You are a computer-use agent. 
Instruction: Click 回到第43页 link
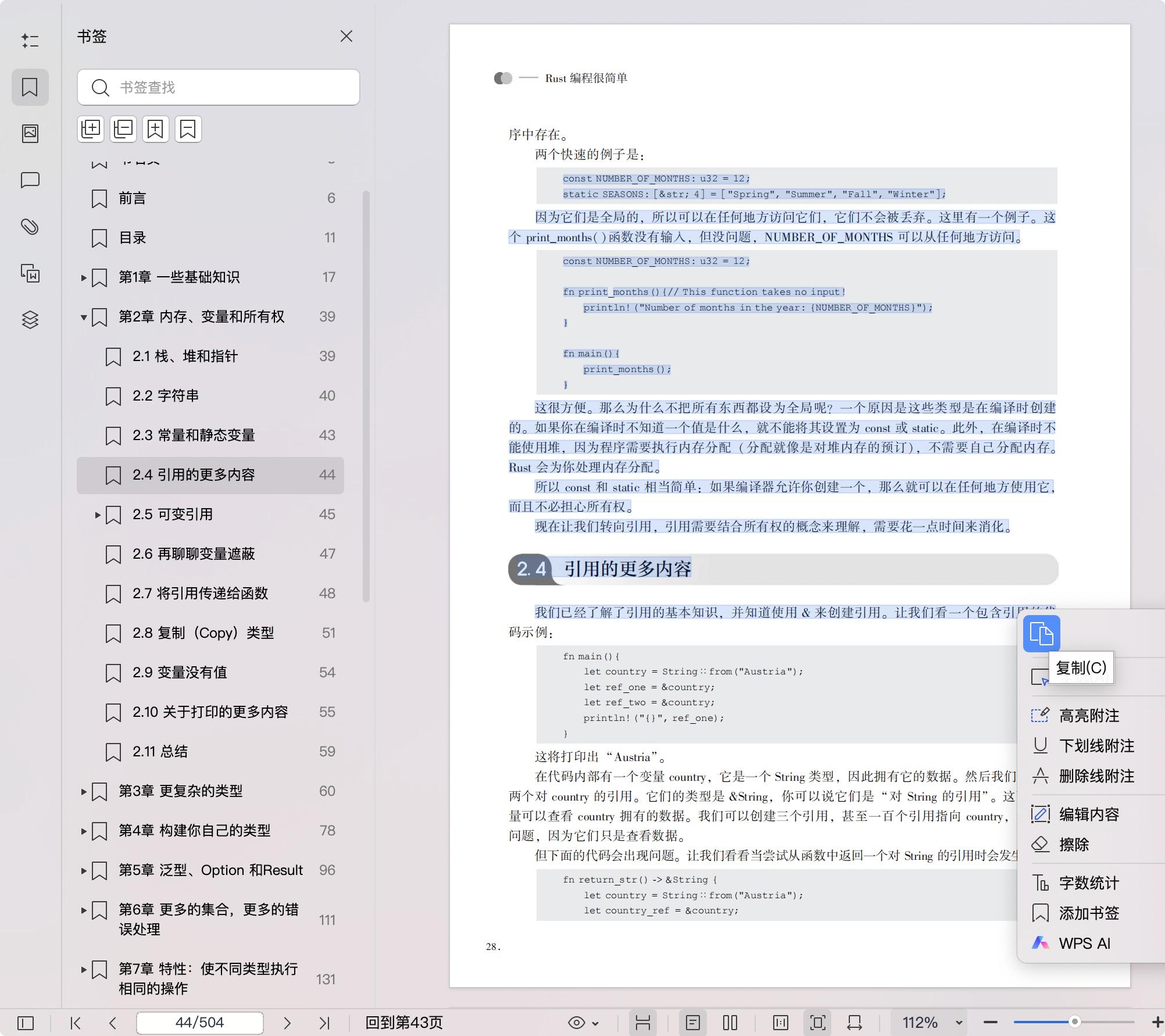[404, 1023]
